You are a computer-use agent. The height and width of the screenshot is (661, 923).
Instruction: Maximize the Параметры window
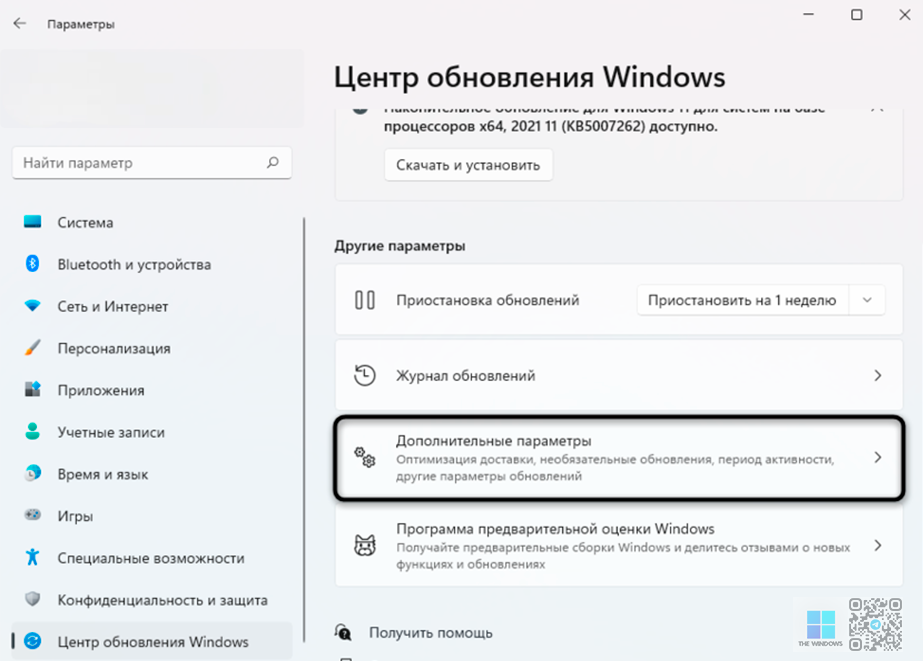click(857, 14)
